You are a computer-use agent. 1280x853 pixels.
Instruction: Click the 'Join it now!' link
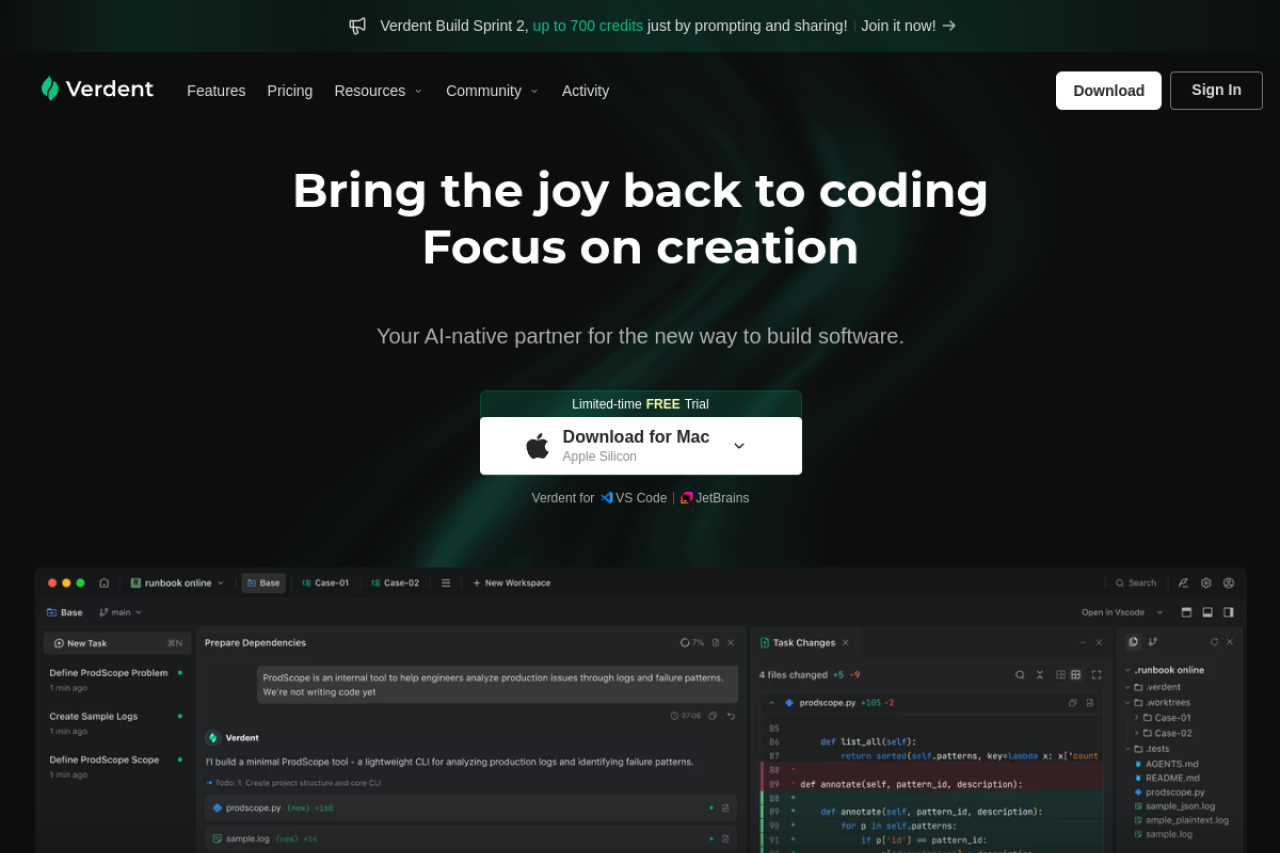pyautogui.click(x=909, y=26)
